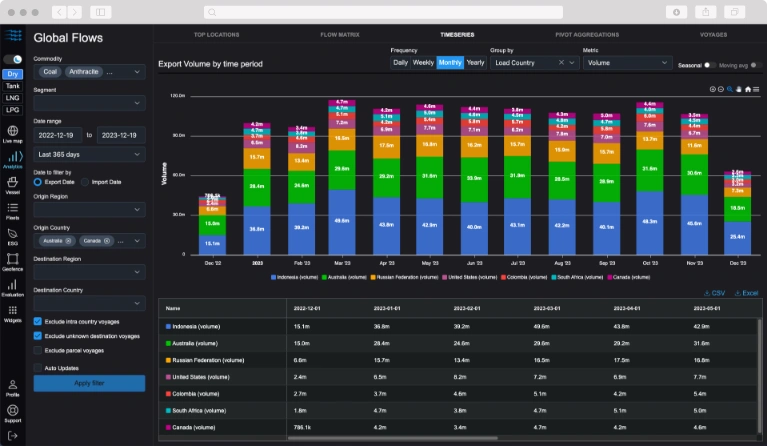Click the browser share icon
The width and height of the screenshot is (767, 446).
[x=705, y=12]
